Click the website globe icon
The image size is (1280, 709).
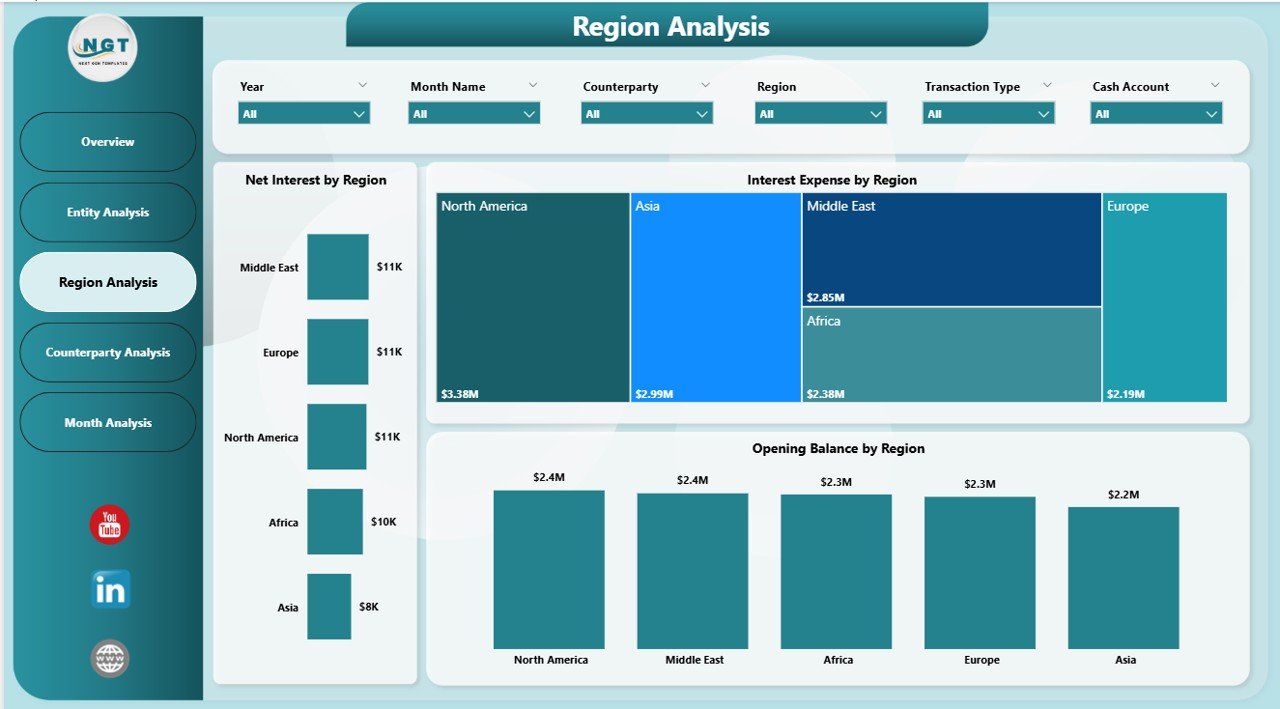click(x=108, y=658)
